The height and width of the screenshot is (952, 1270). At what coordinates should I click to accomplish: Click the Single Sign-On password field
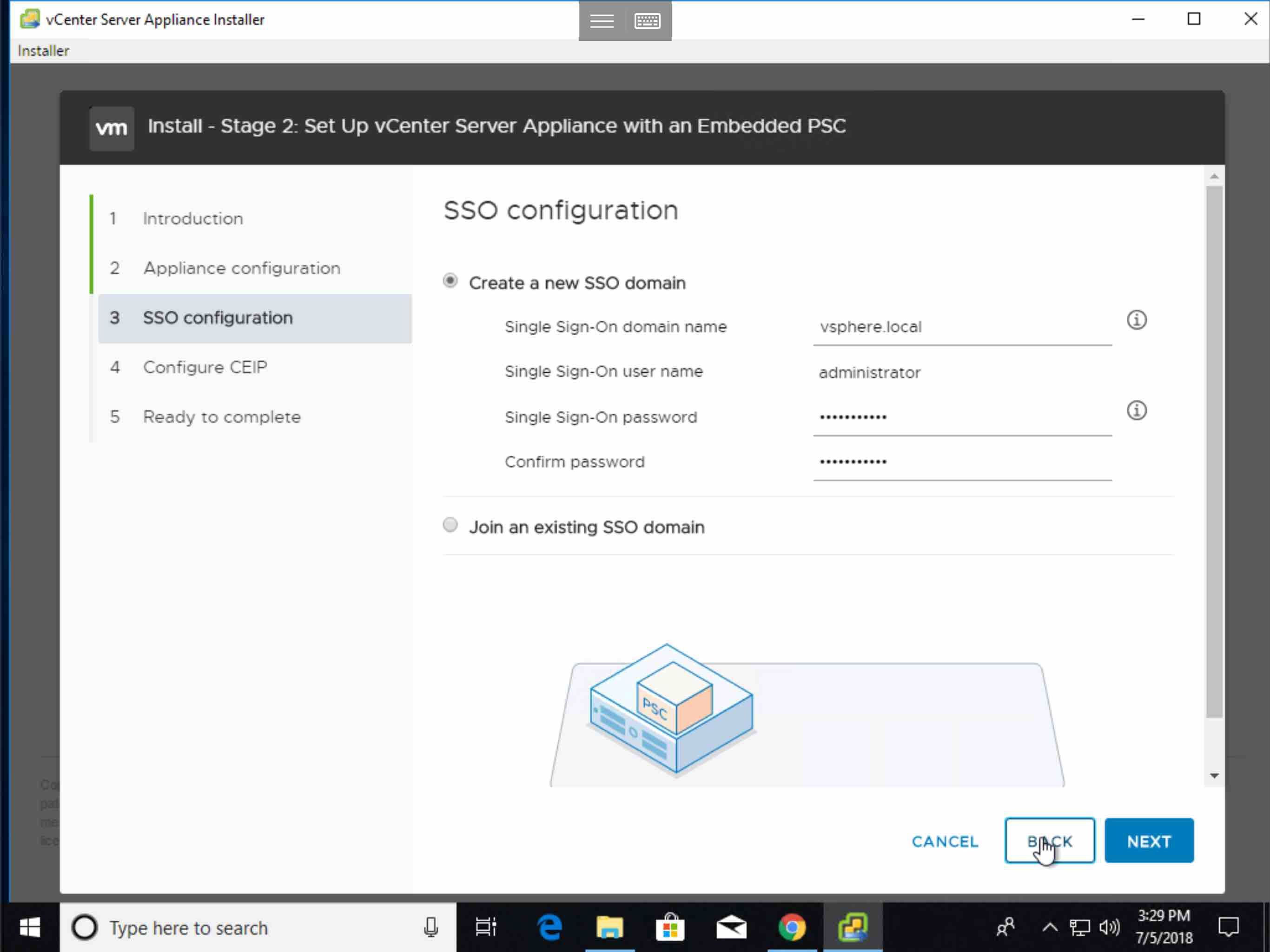962,417
